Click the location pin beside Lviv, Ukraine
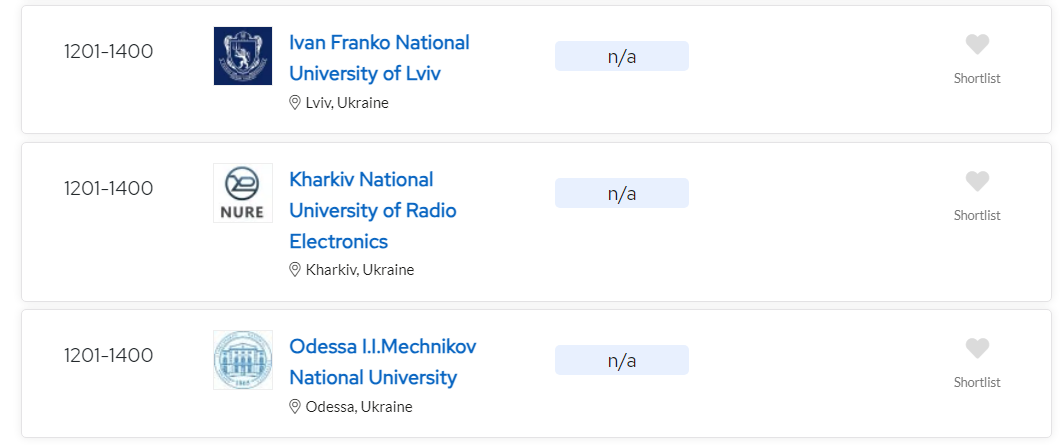The height and width of the screenshot is (445, 1060). [x=295, y=102]
